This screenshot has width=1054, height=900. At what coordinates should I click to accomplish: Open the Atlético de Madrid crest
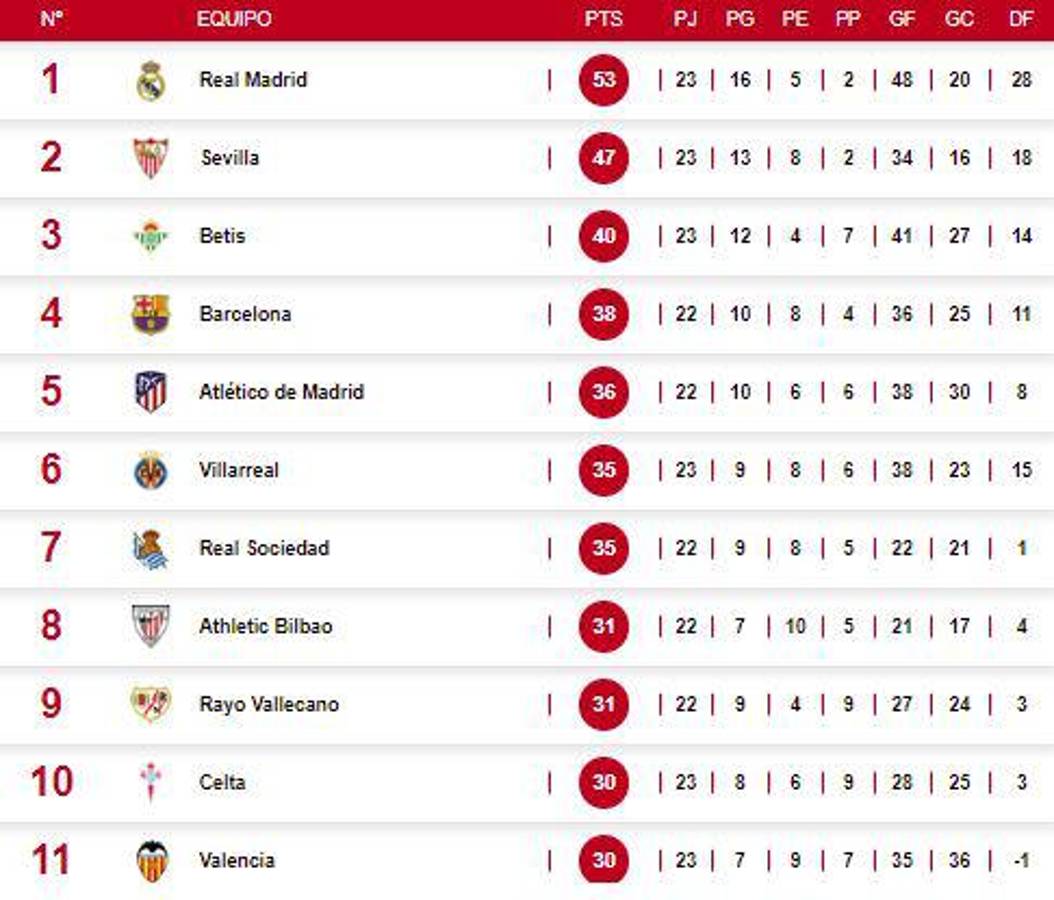tap(151, 392)
